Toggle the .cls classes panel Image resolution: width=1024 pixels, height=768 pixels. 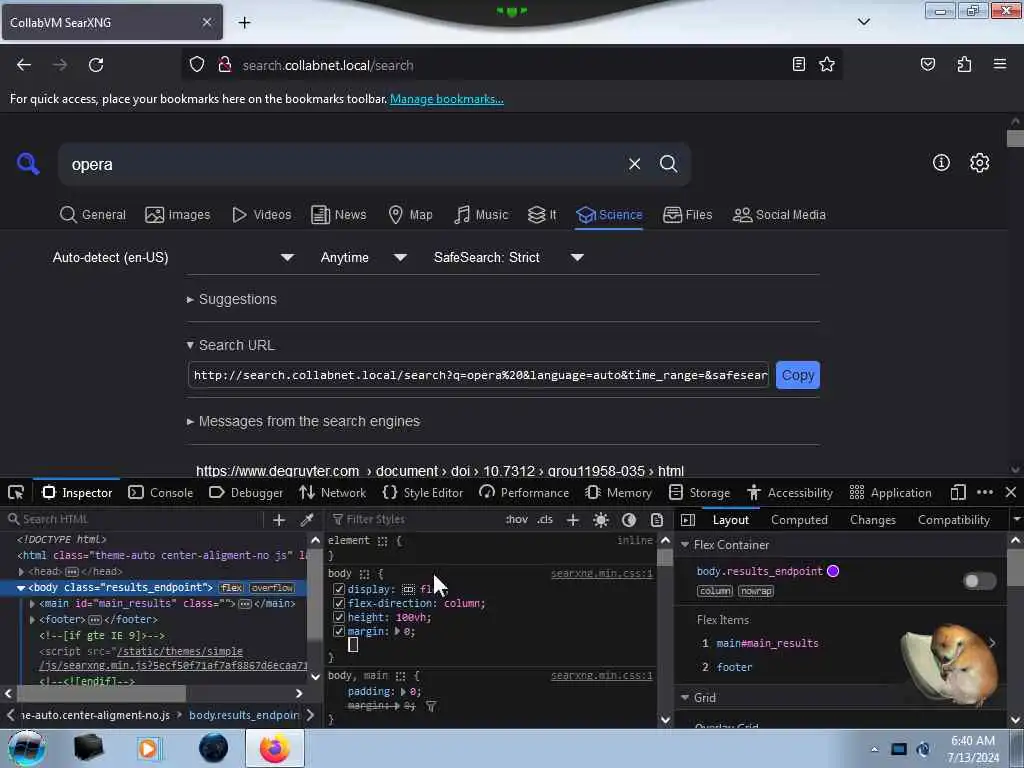click(545, 520)
